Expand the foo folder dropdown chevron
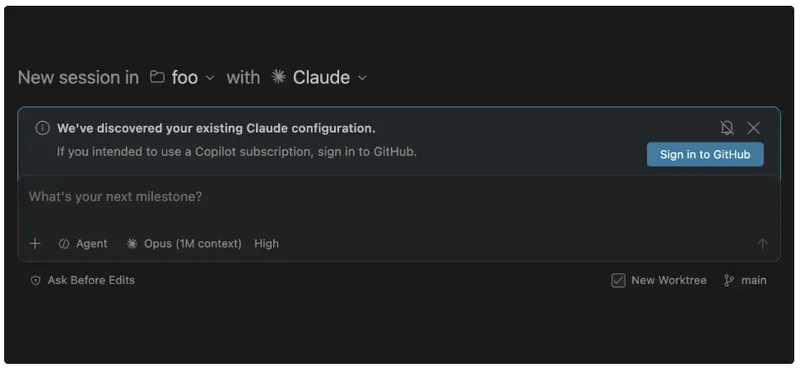800x368 pixels. pyautogui.click(x=210, y=78)
